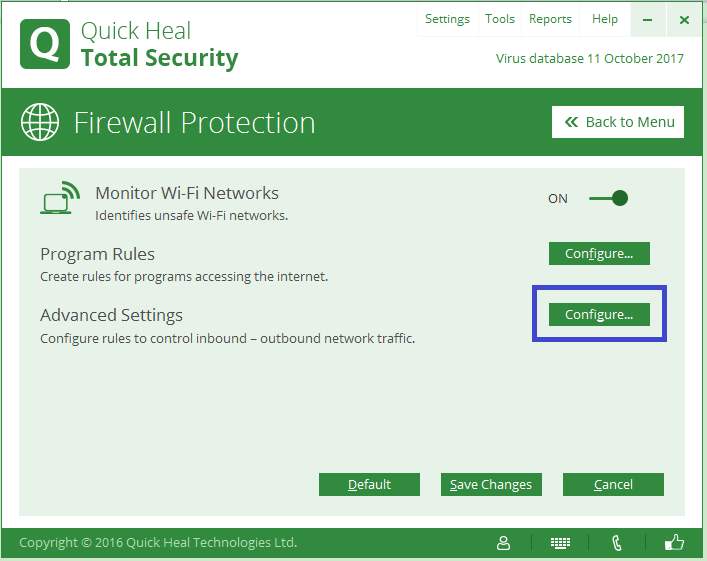Restore settings with Default button
707x561 pixels.
coord(369,485)
